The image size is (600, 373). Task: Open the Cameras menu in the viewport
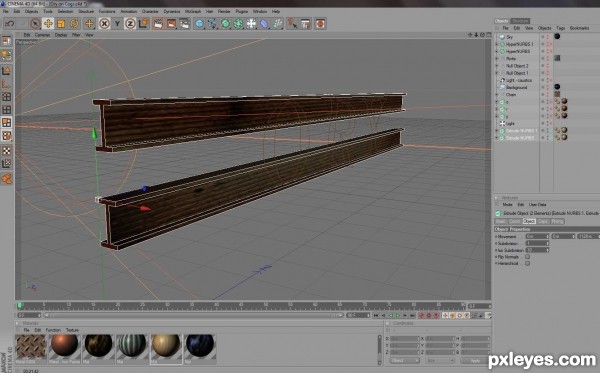pyautogui.click(x=42, y=35)
